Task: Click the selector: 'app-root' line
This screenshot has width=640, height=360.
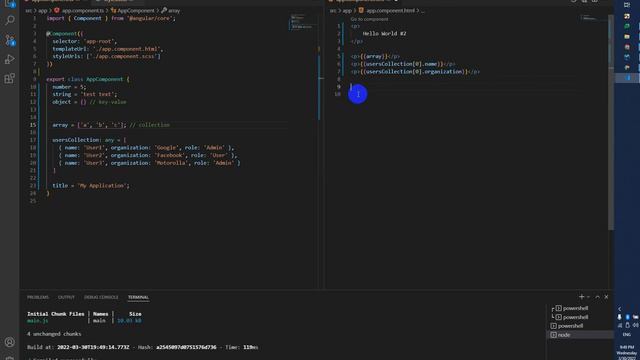Action: coord(84,41)
